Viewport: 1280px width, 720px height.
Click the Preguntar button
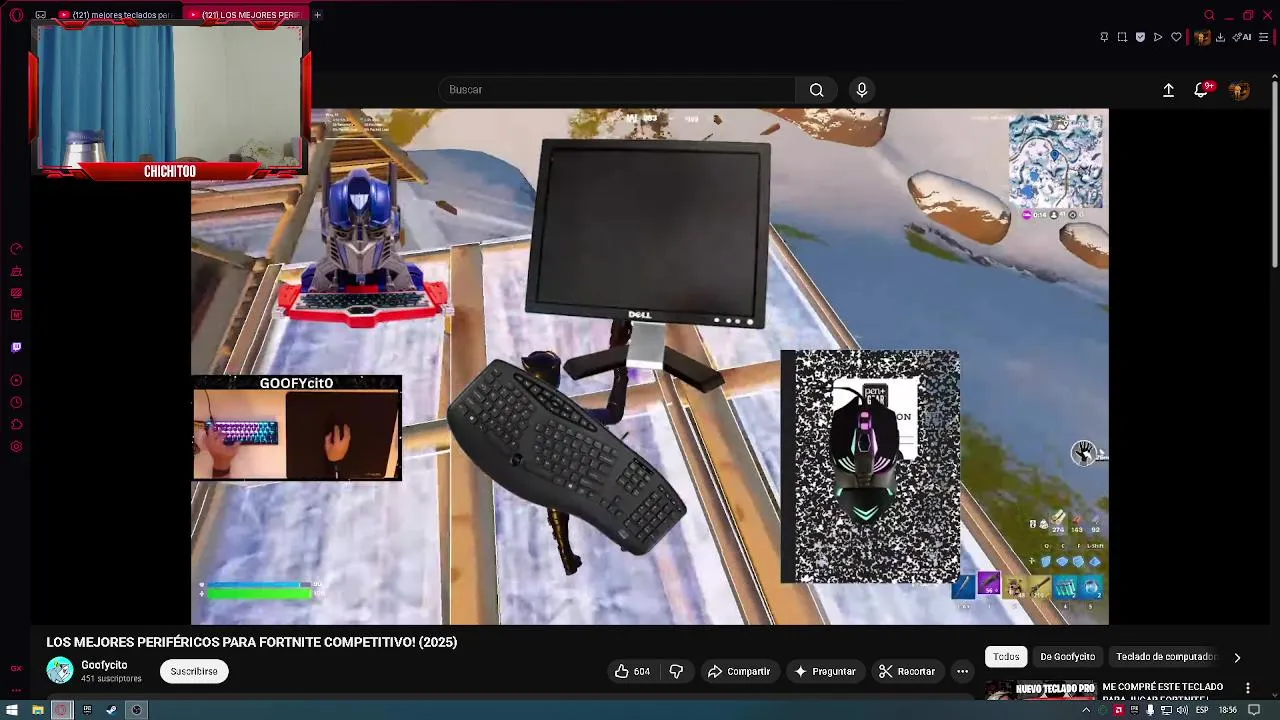[x=825, y=671]
